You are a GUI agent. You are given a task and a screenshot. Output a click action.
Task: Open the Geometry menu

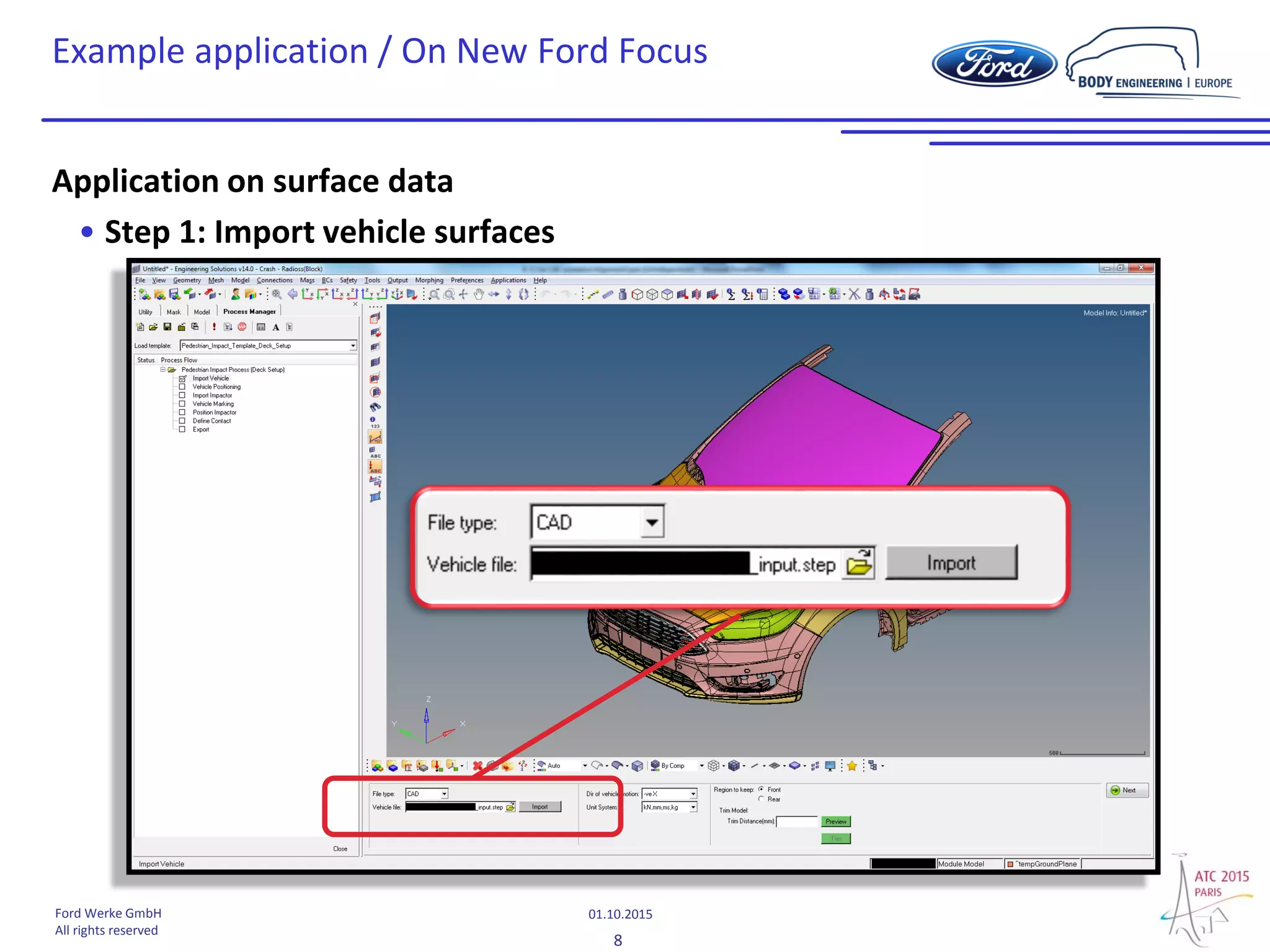[x=187, y=281]
